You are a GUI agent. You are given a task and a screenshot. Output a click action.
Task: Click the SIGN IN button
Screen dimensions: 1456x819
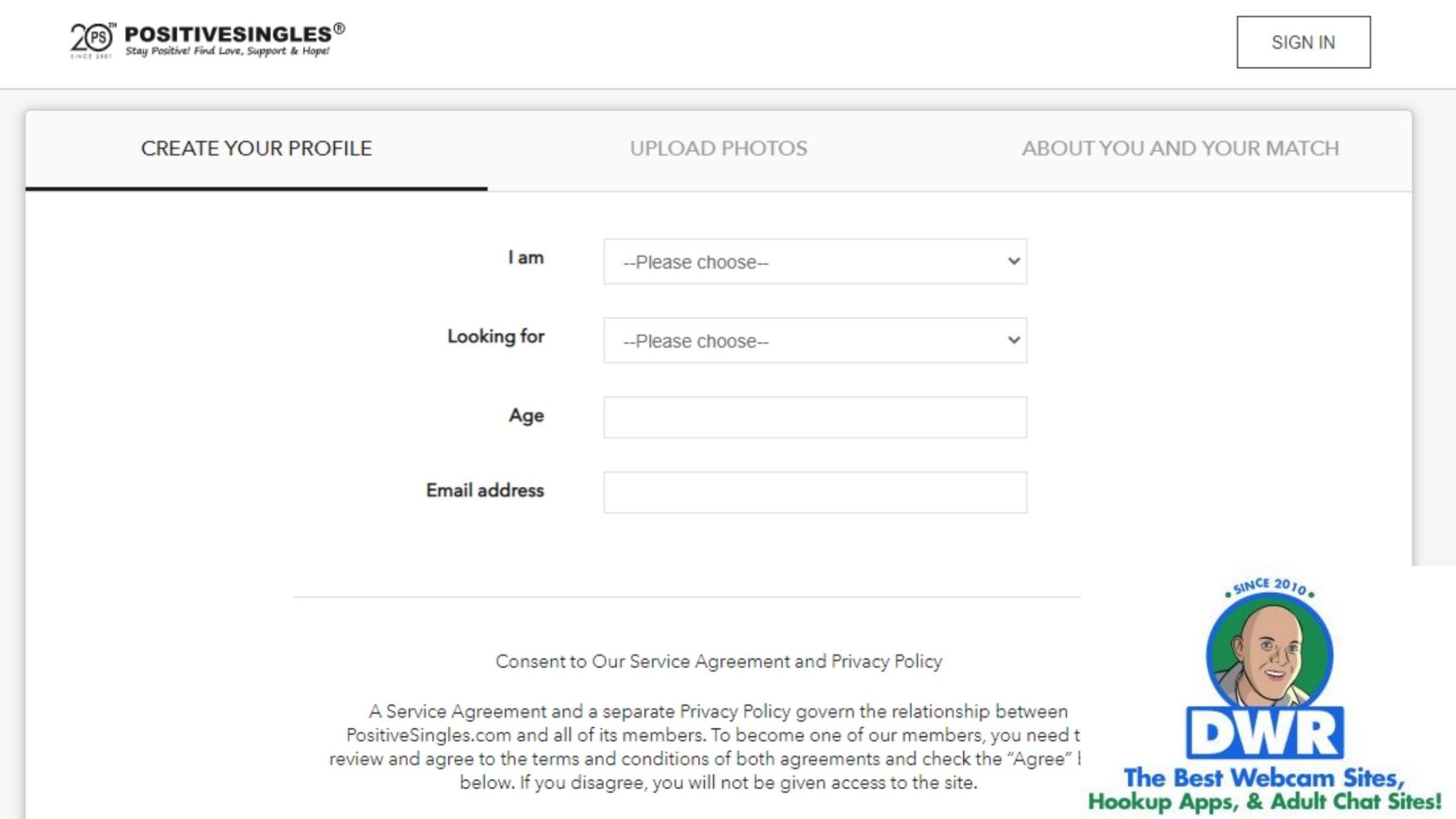tap(1303, 42)
